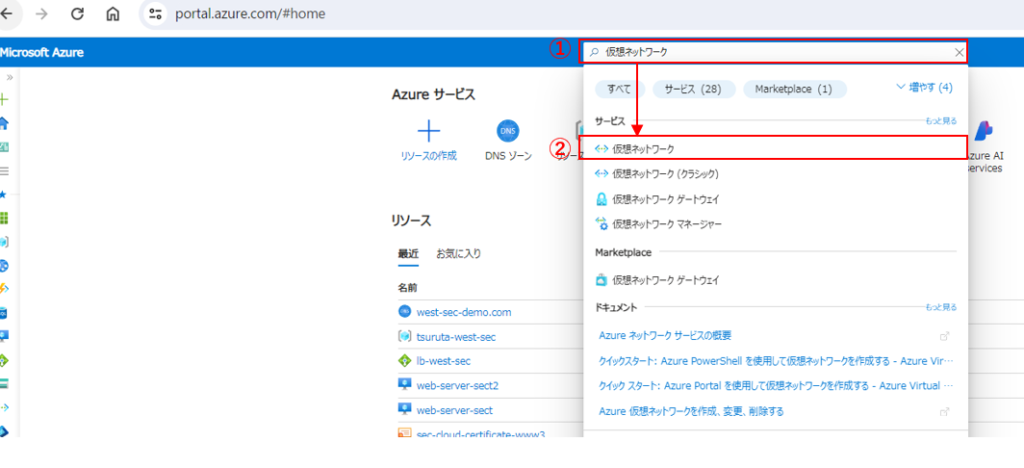1024x468 pixels.
Task: Reload the page with the refresh icon
Action: (77, 14)
